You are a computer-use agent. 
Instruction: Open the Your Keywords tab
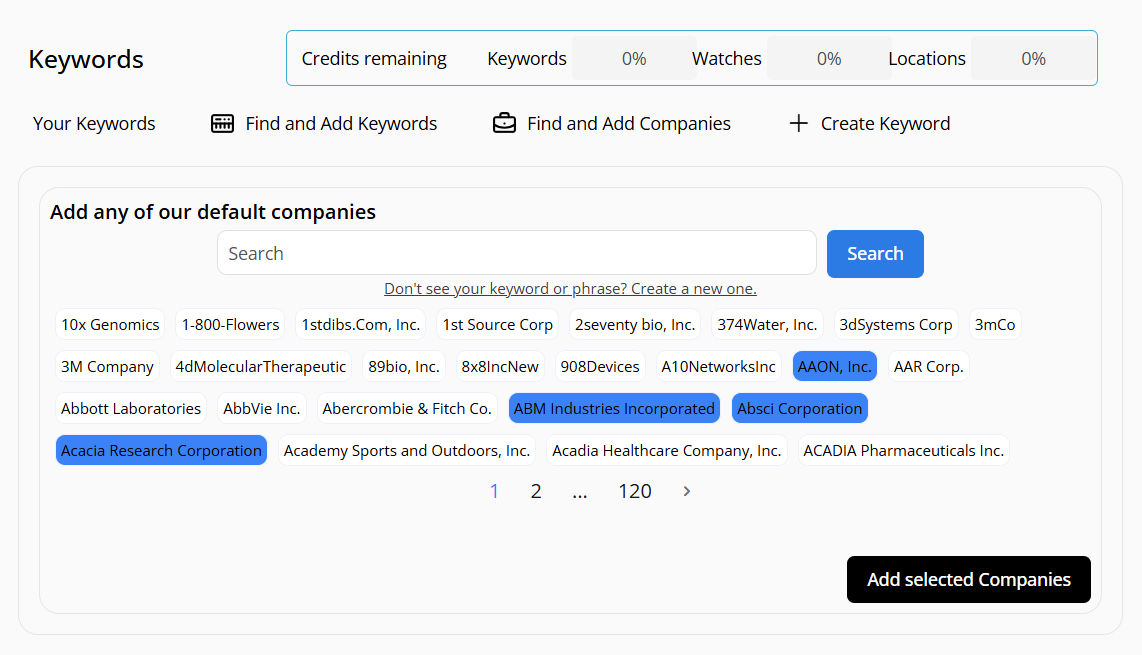click(94, 124)
